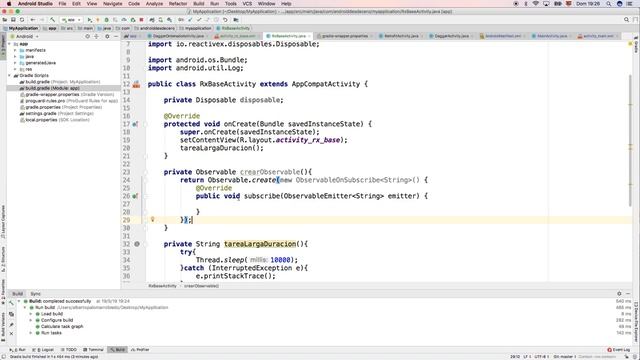Expand the Load build node
This screenshot has height=360, width=640.
[x=31, y=314]
